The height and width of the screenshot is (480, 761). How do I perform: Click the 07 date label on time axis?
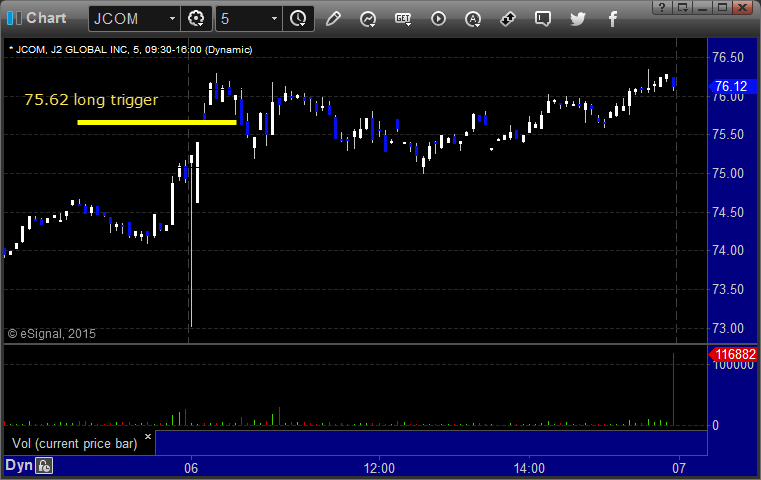coord(679,468)
